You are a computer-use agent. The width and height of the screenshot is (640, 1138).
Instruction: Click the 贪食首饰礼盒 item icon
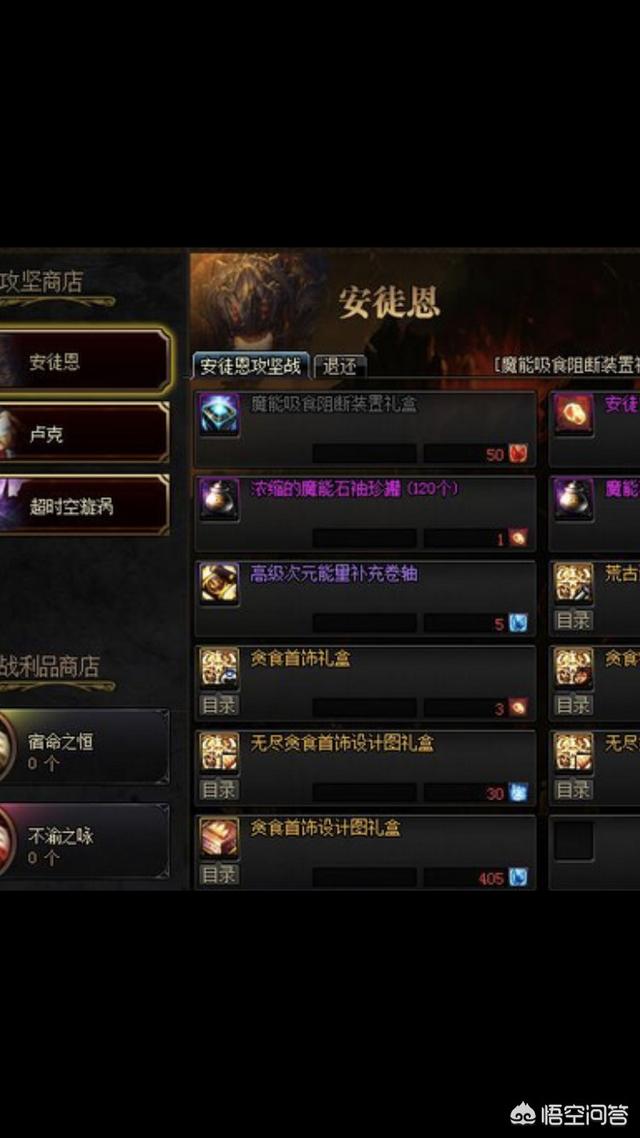point(219,668)
